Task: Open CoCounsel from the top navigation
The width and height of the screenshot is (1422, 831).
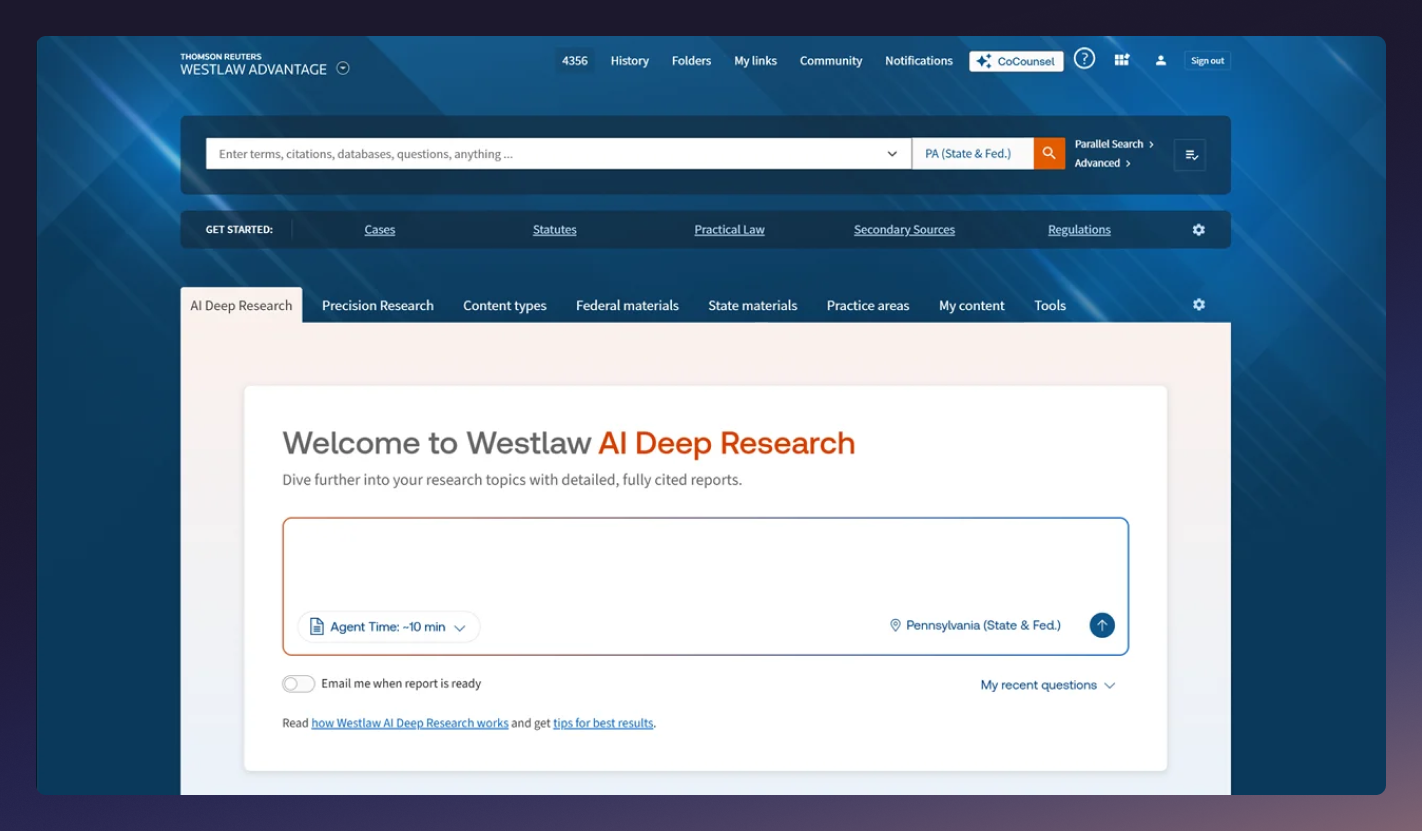Action: pos(1015,61)
